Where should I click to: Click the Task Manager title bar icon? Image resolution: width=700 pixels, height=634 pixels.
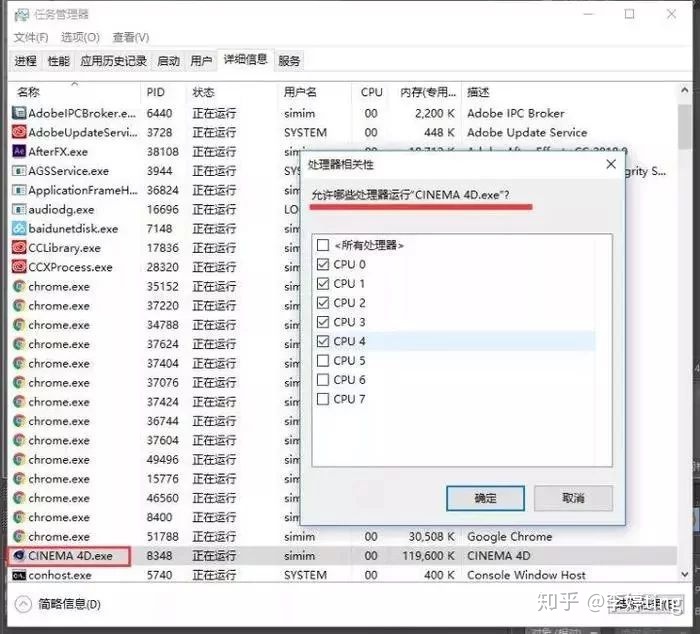21,15
